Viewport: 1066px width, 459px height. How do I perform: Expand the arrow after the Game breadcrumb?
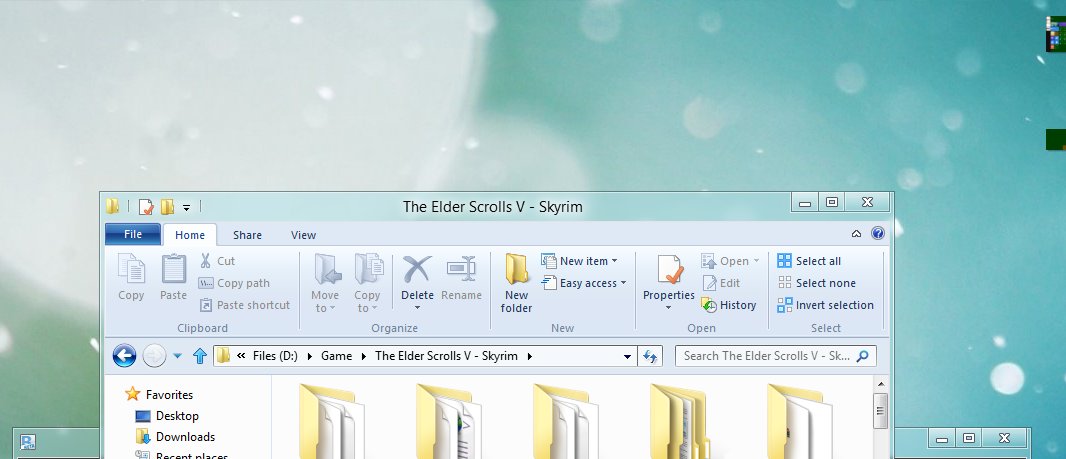click(x=364, y=356)
